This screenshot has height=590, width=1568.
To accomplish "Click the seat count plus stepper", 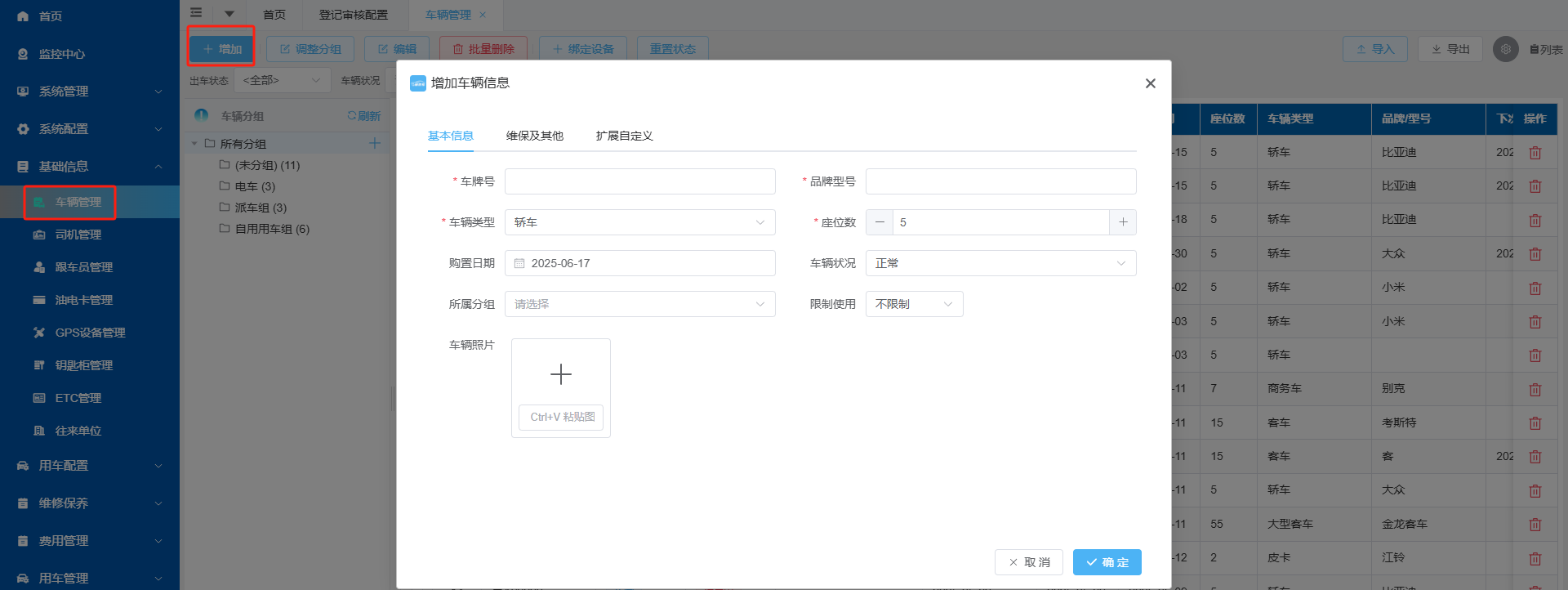I will (1123, 222).
